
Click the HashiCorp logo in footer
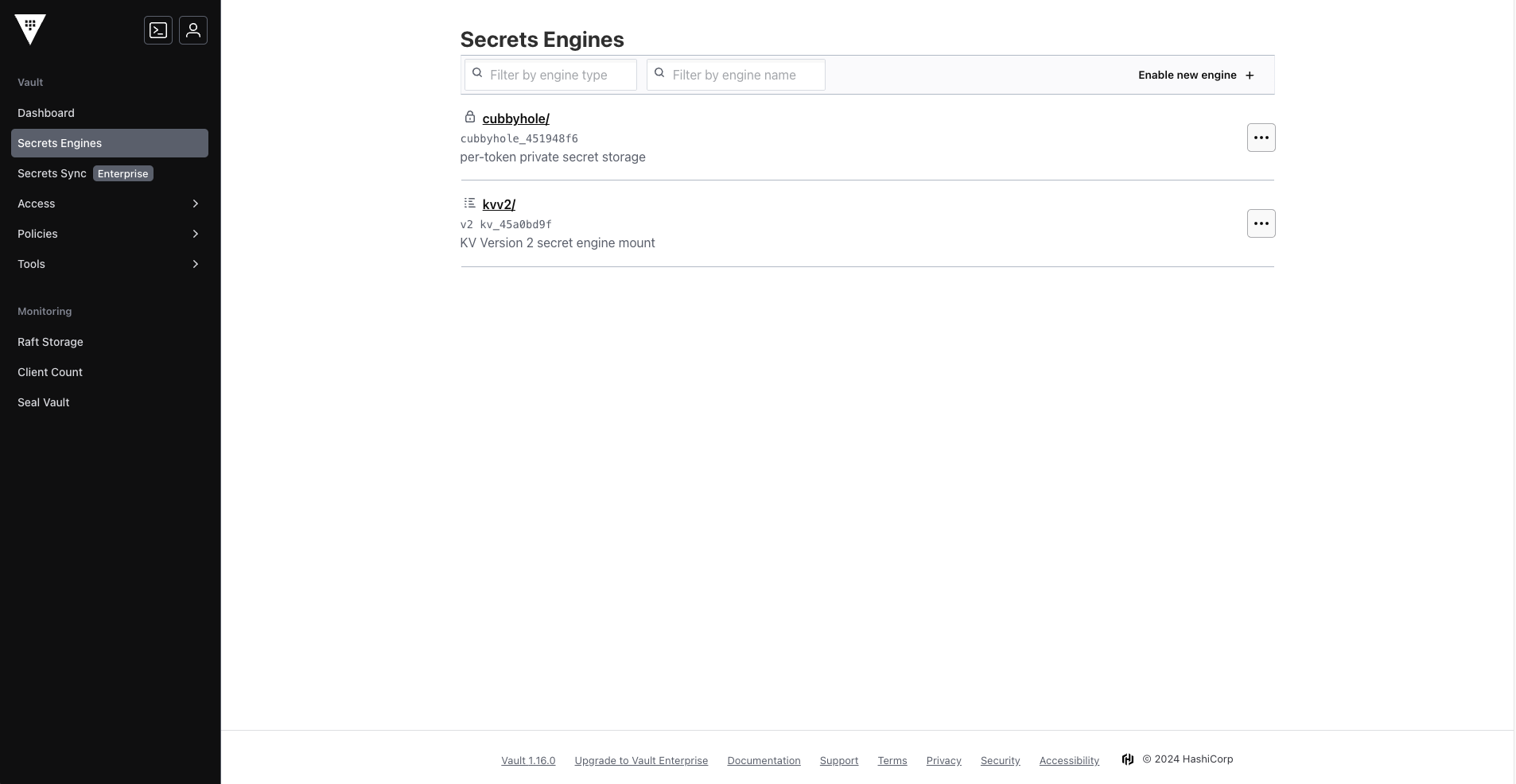pos(1128,759)
